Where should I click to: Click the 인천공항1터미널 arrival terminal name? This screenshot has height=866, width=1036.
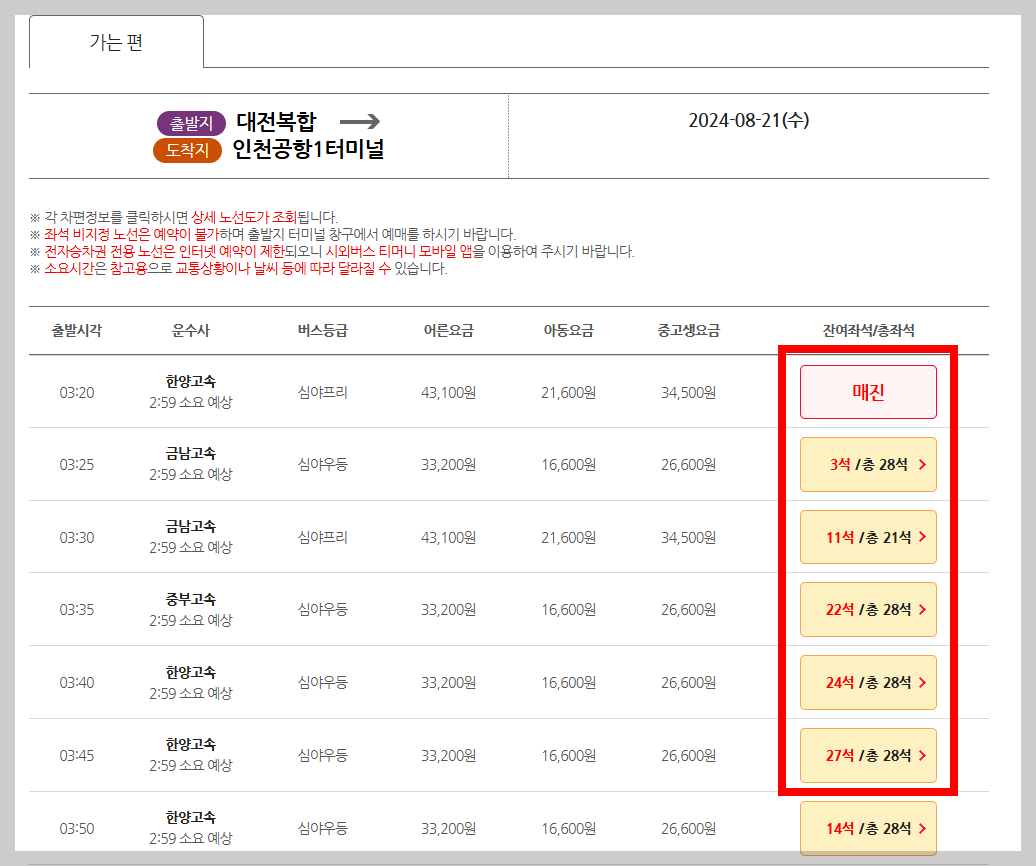coord(309,149)
